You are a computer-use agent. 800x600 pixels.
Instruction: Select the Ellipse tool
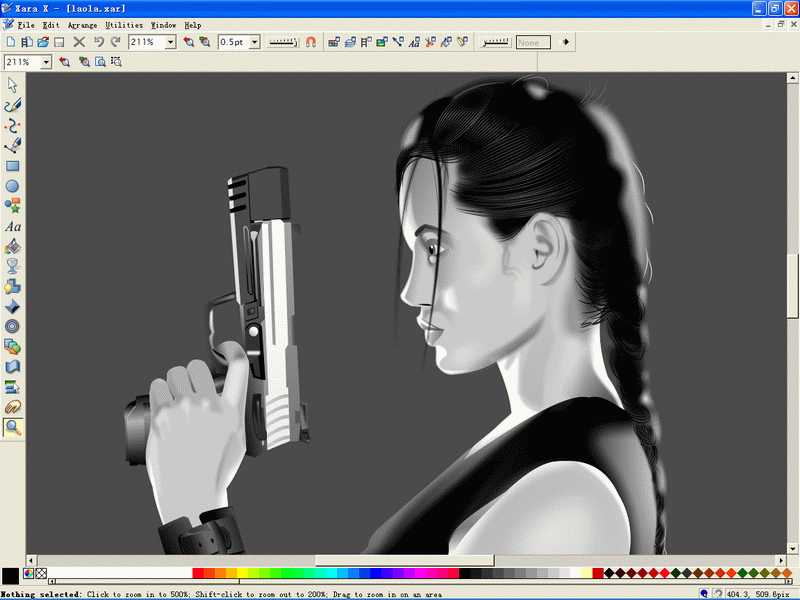coord(12,186)
